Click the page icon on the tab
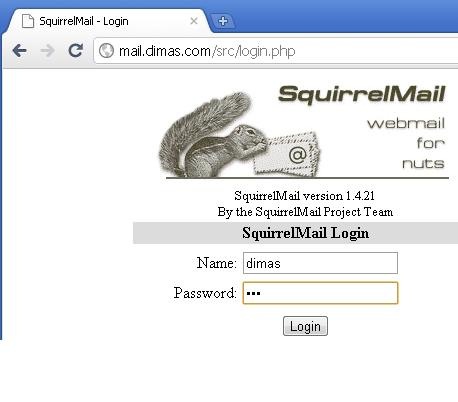Screen dimensions: 458x402 point(28,21)
